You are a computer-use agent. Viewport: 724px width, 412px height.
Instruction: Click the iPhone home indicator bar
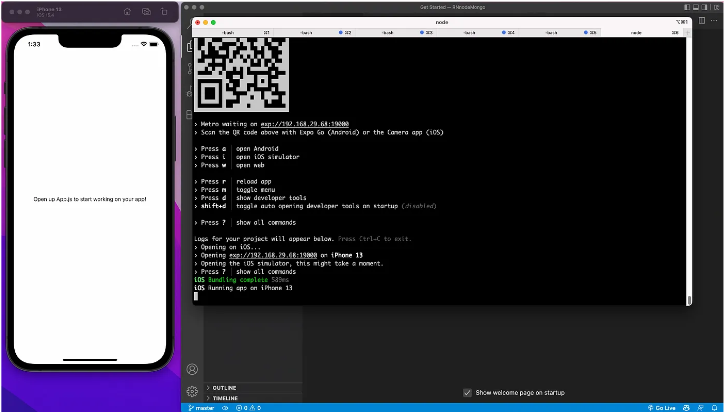tap(90, 358)
